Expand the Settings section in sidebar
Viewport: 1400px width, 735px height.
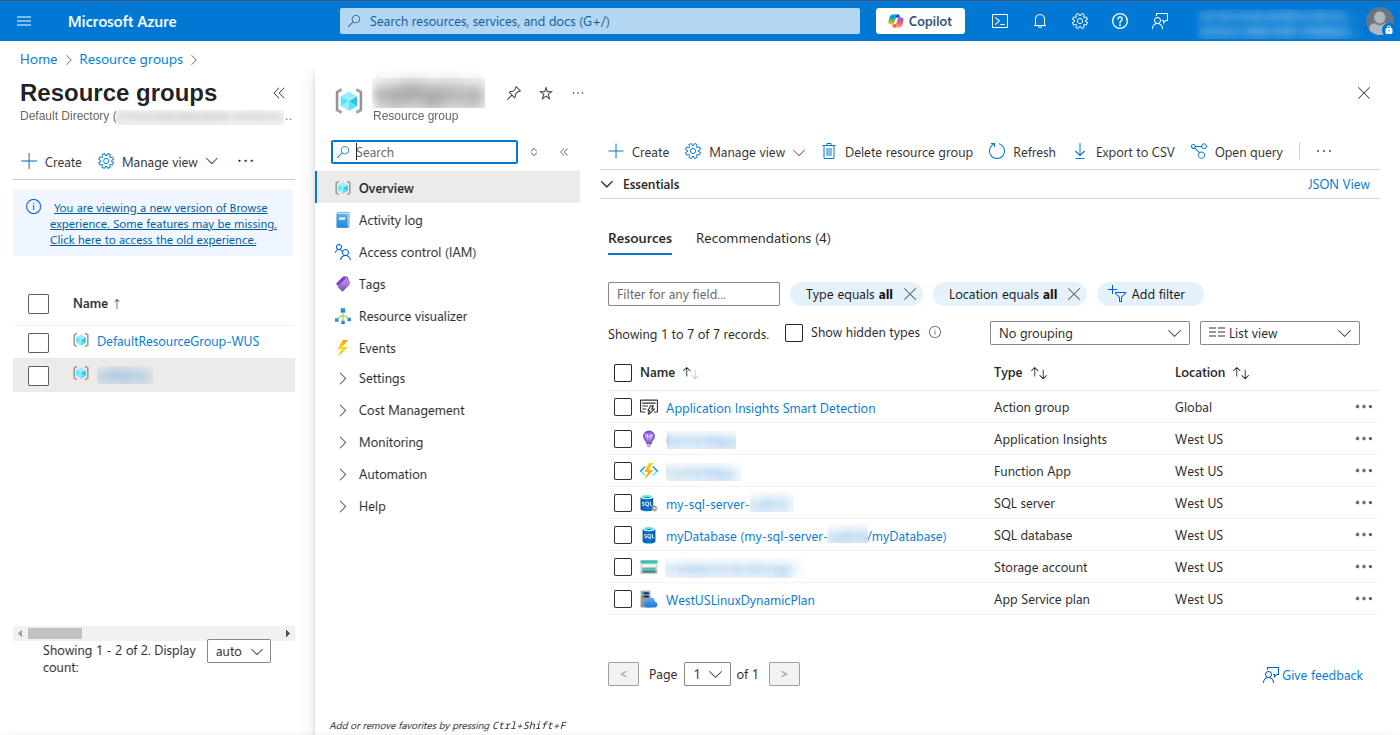coord(384,378)
